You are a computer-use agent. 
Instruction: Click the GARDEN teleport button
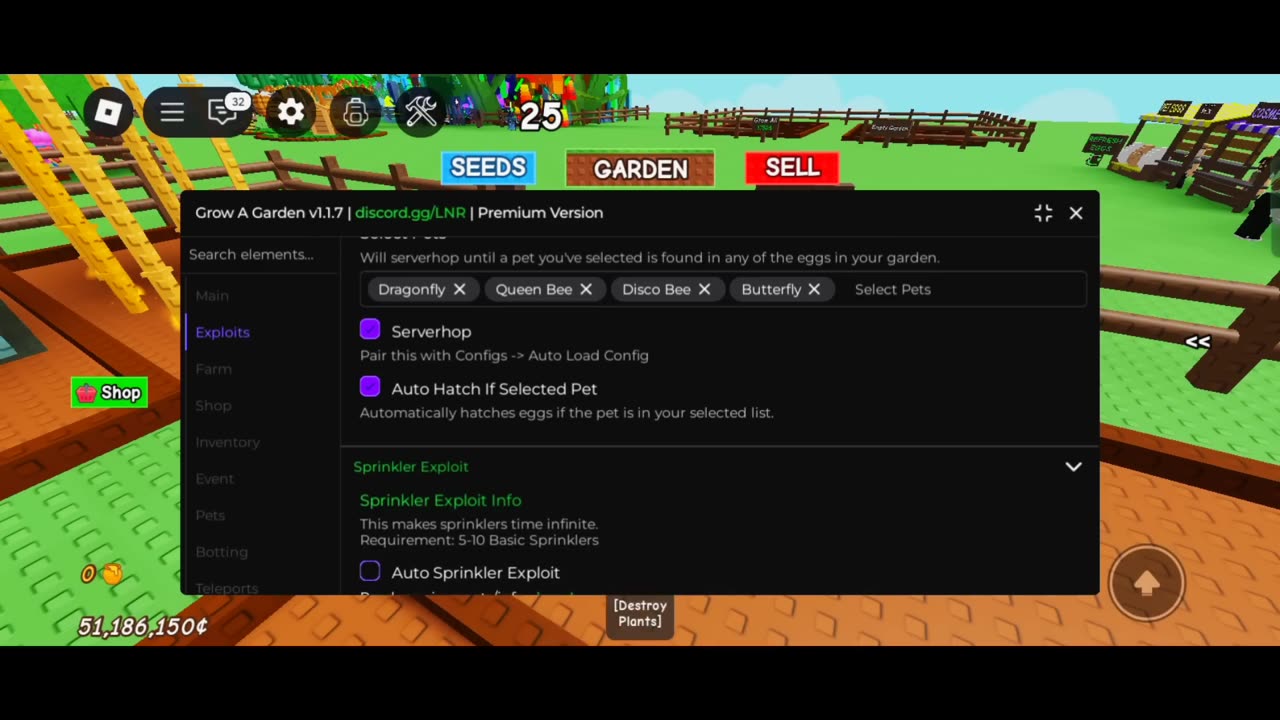click(640, 169)
